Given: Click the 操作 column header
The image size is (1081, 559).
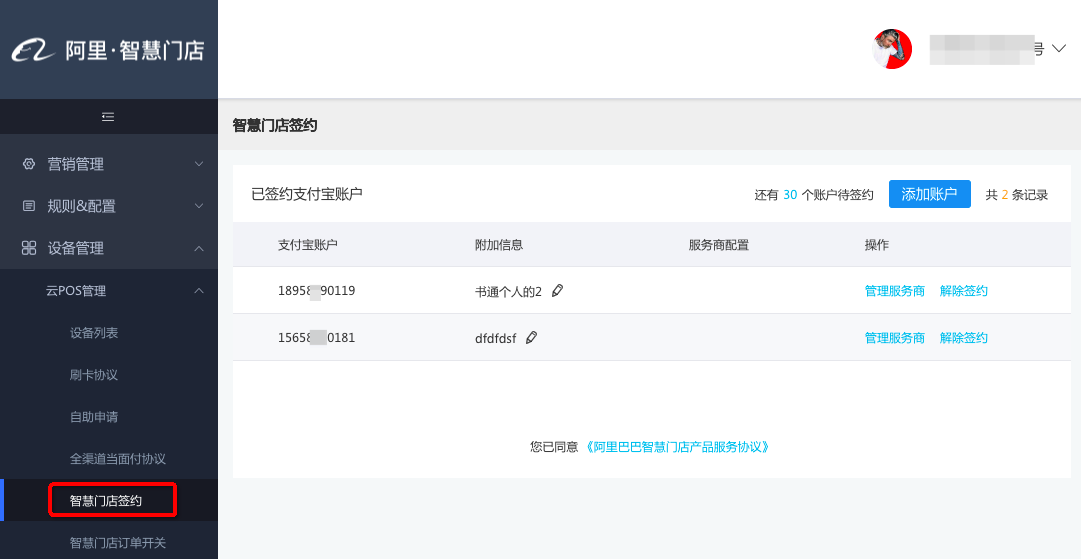Looking at the screenshot, I should tap(877, 245).
